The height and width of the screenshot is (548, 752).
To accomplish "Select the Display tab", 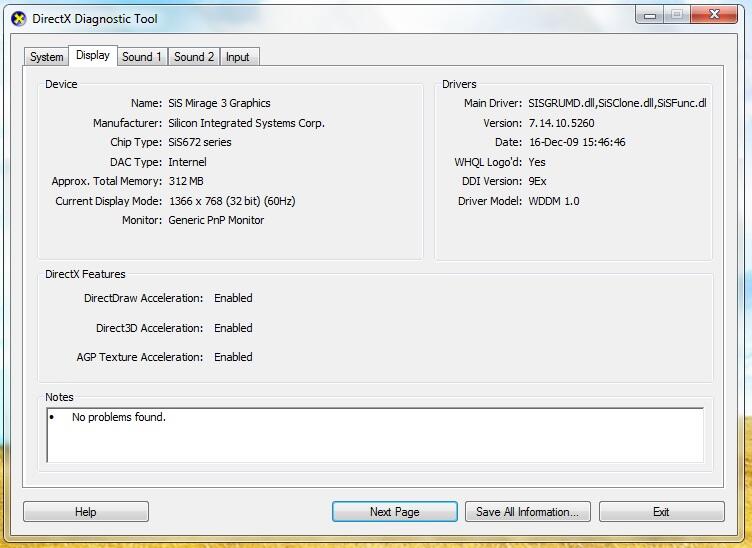I will (x=93, y=55).
